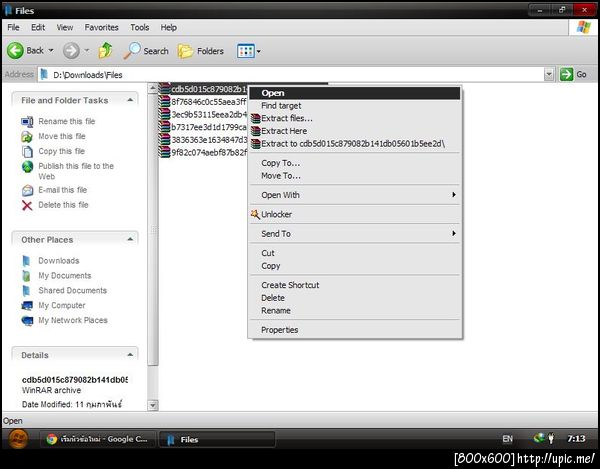Choose Cut in the context menu
Image resolution: width=600 pixels, height=469 pixels.
[355, 253]
